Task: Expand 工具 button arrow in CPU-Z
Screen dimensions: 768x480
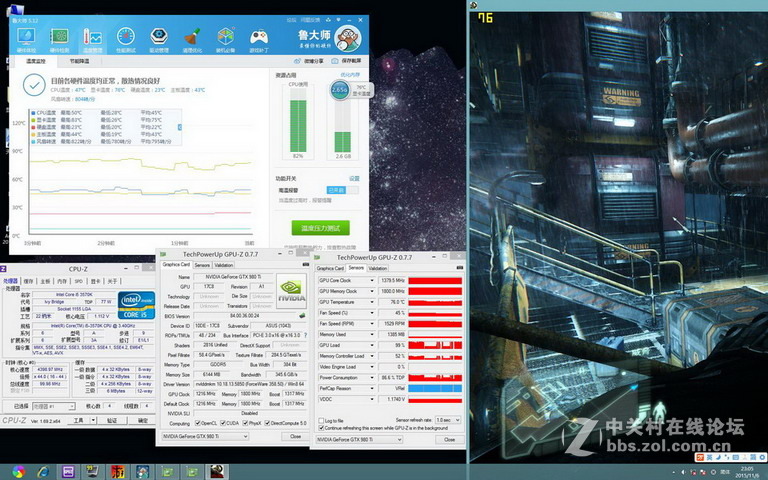Action: pyautogui.click(x=93, y=420)
